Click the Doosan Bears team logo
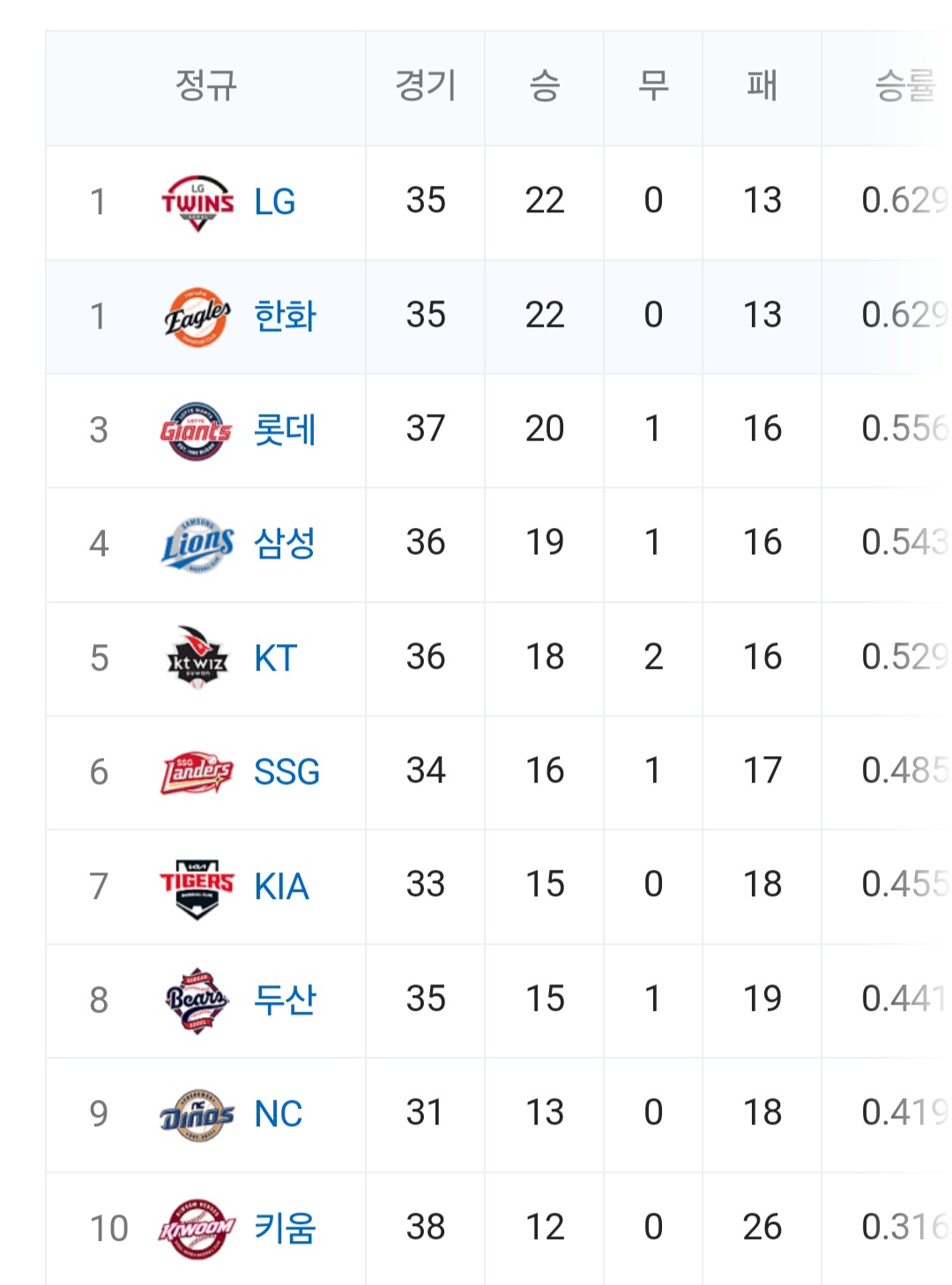 [197, 1001]
